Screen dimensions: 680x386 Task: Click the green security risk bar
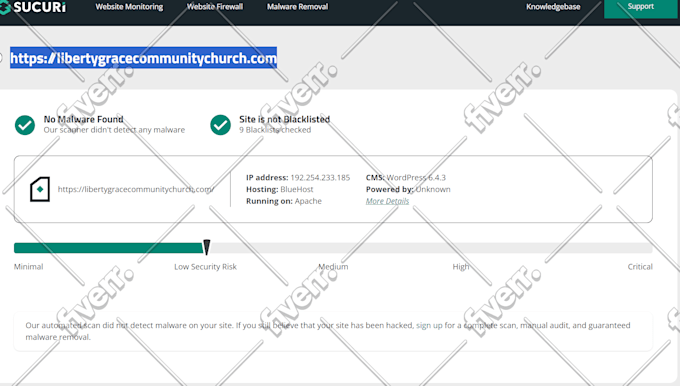108,248
